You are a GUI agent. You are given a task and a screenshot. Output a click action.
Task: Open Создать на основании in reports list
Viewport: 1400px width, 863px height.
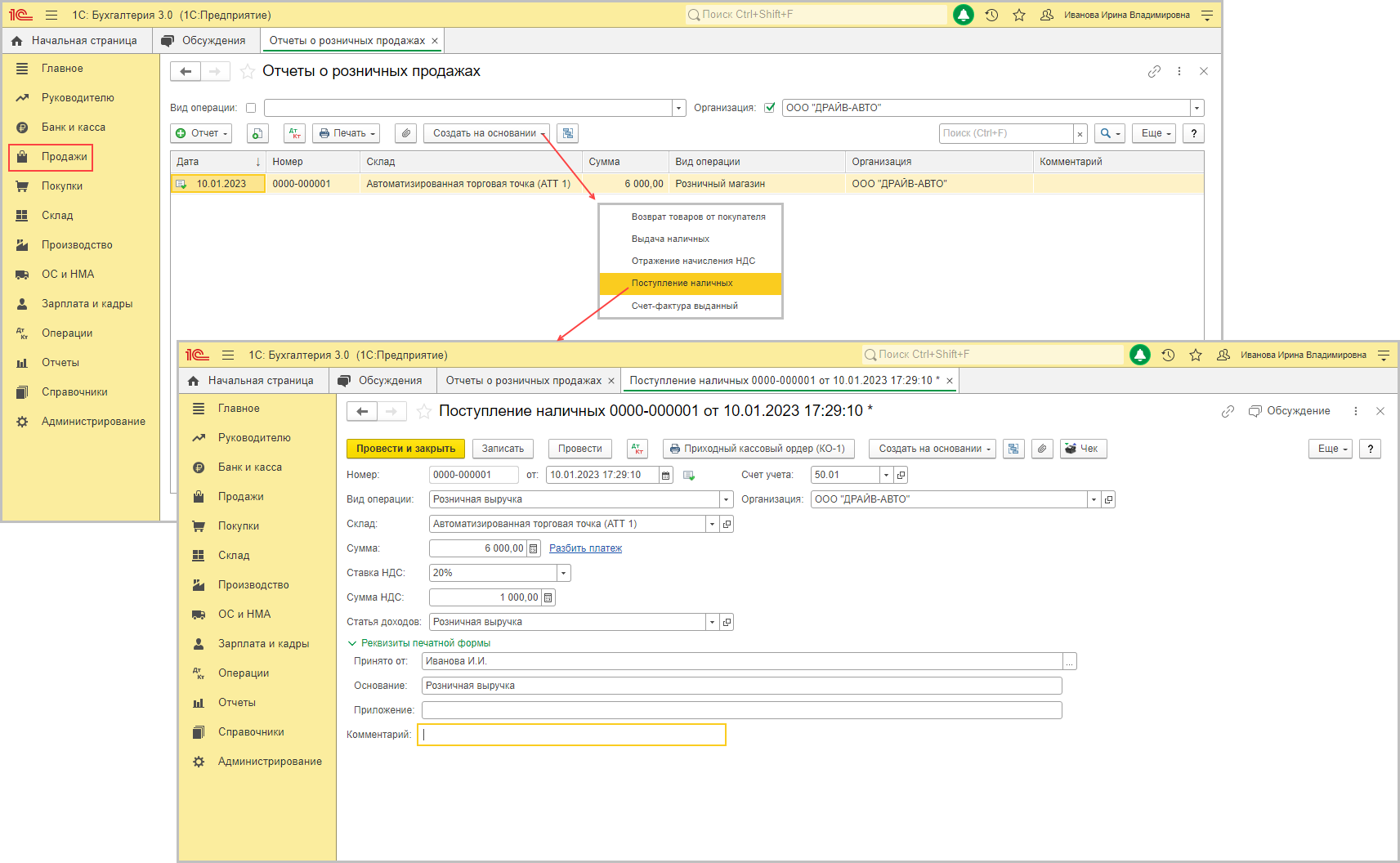point(486,133)
